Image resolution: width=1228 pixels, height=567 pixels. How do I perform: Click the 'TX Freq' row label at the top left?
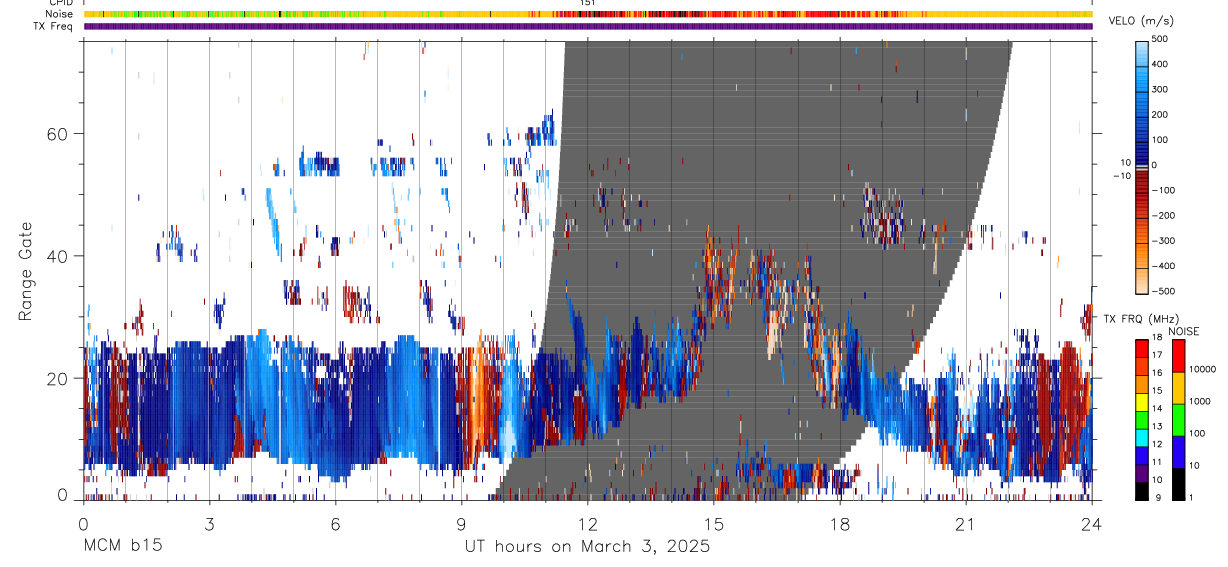(x=54, y=25)
